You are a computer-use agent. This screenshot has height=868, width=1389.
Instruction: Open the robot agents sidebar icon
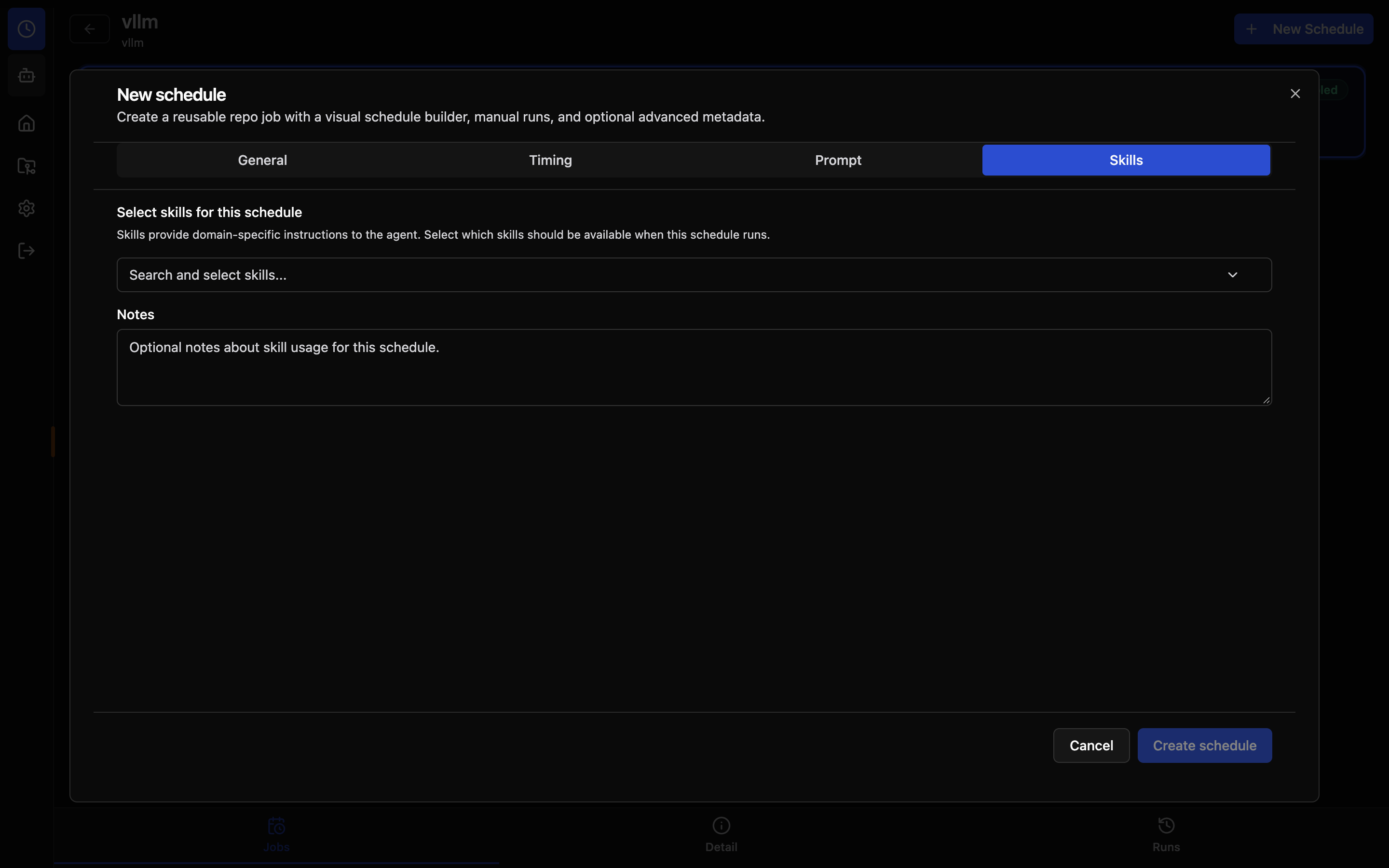point(27,75)
